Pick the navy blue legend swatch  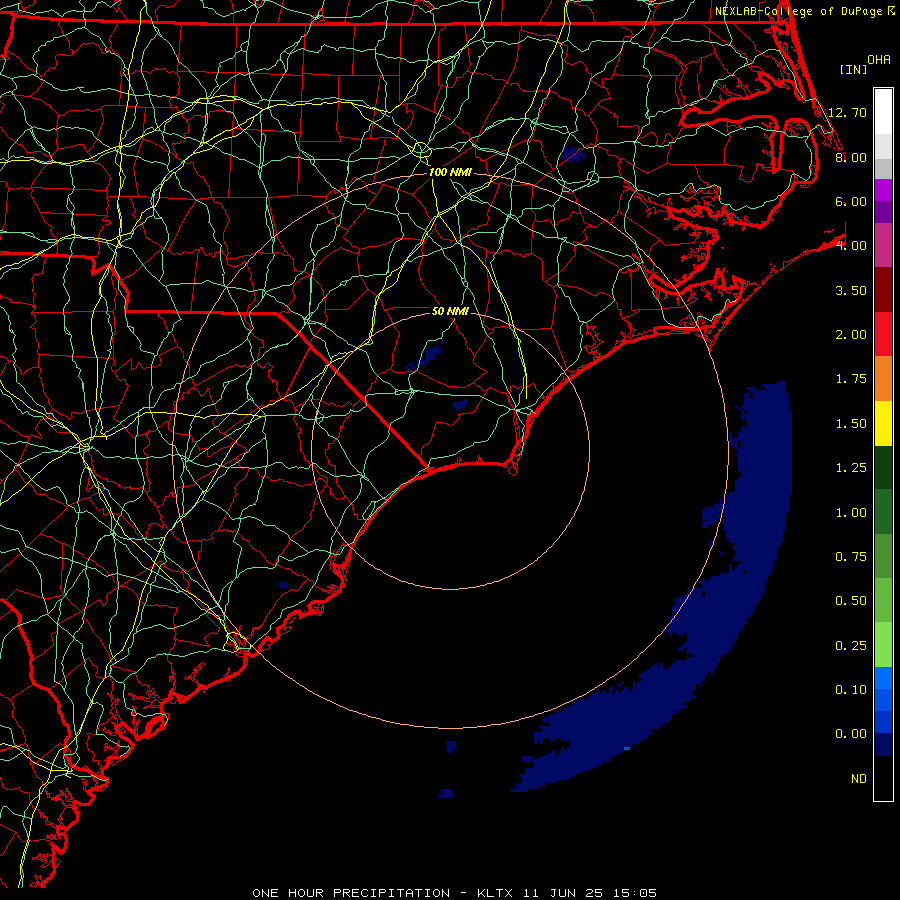coord(883,745)
